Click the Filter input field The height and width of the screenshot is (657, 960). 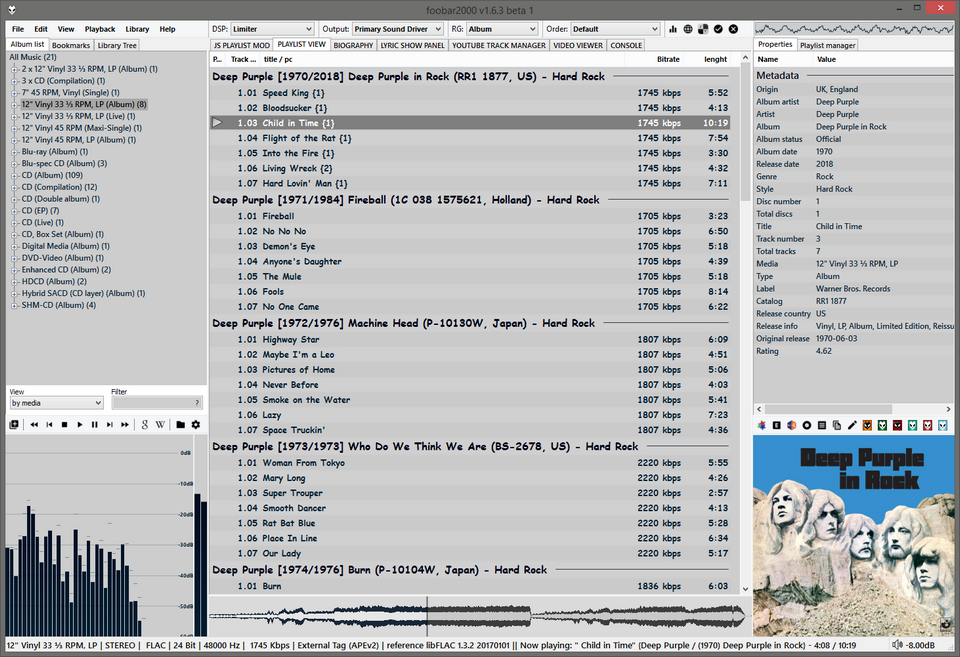click(x=157, y=403)
